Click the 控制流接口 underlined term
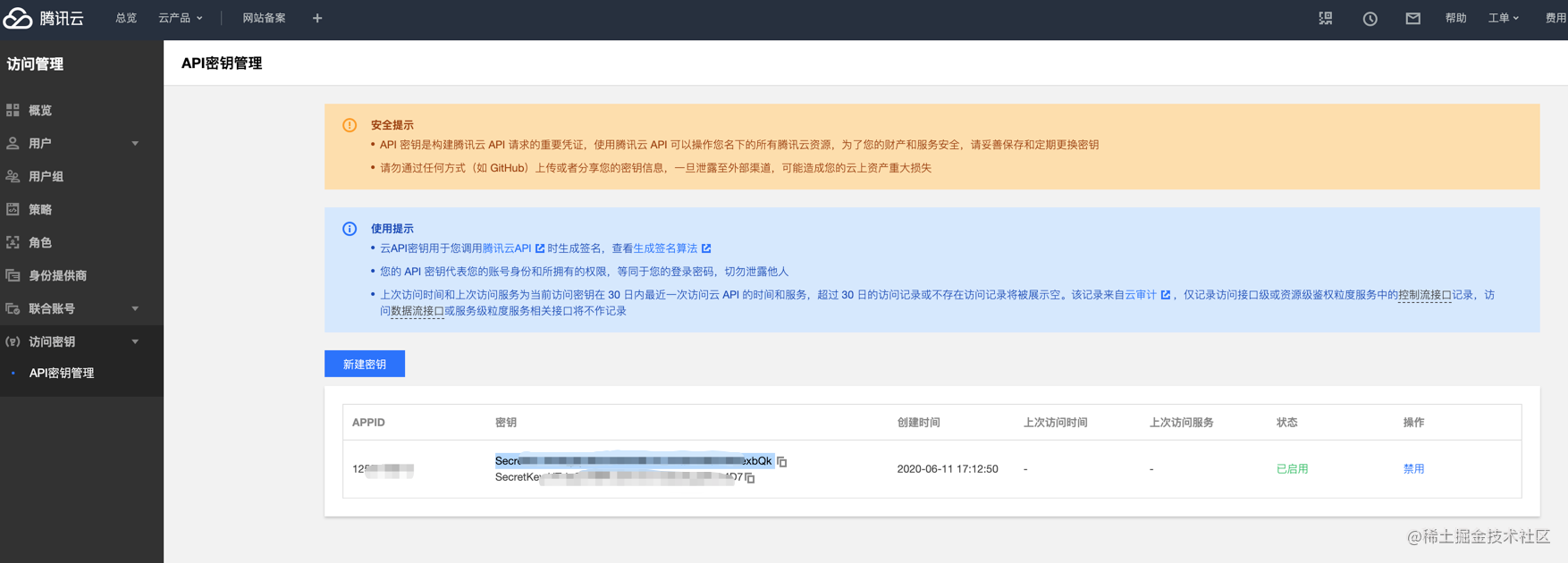1568x563 pixels. click(x=1425, y=295)
